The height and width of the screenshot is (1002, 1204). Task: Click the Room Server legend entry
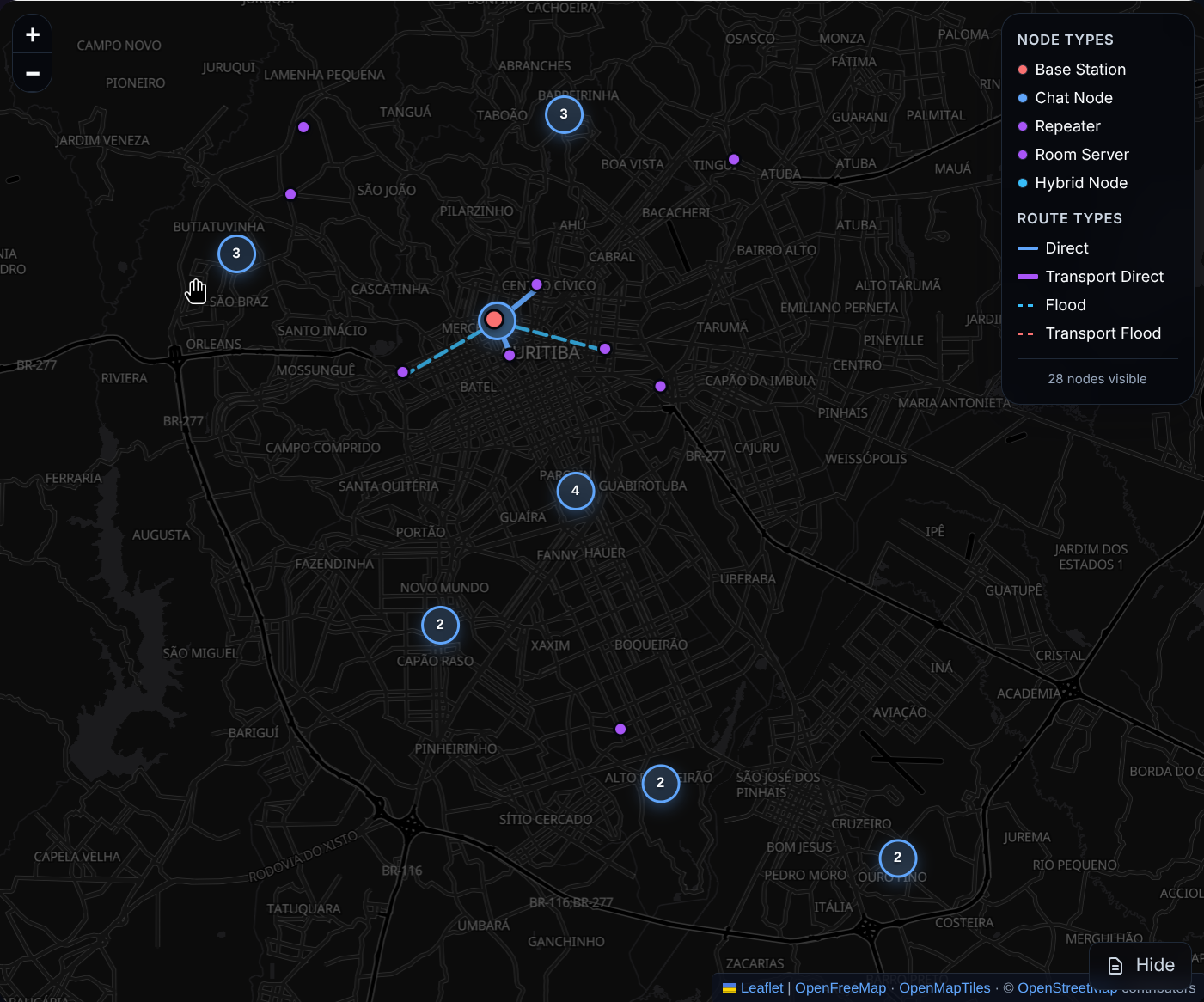1073,155
